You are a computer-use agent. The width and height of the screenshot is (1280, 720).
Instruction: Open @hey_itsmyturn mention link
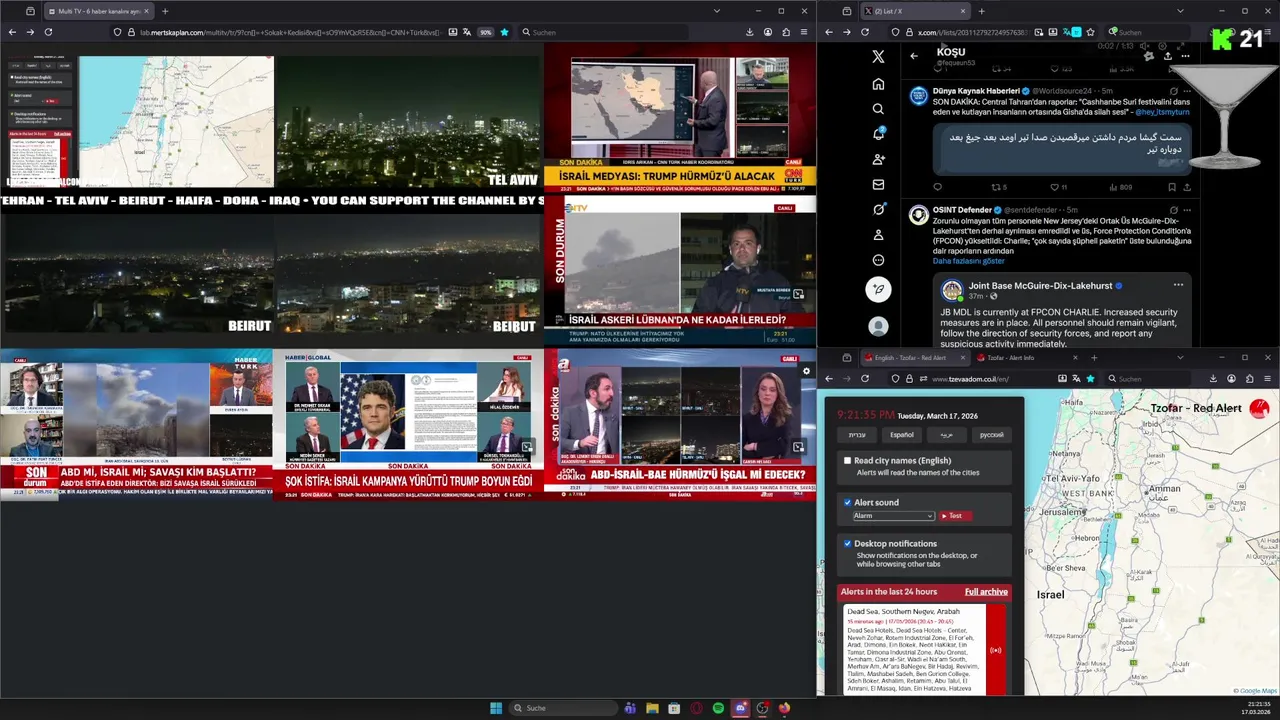pos(1162,112)
